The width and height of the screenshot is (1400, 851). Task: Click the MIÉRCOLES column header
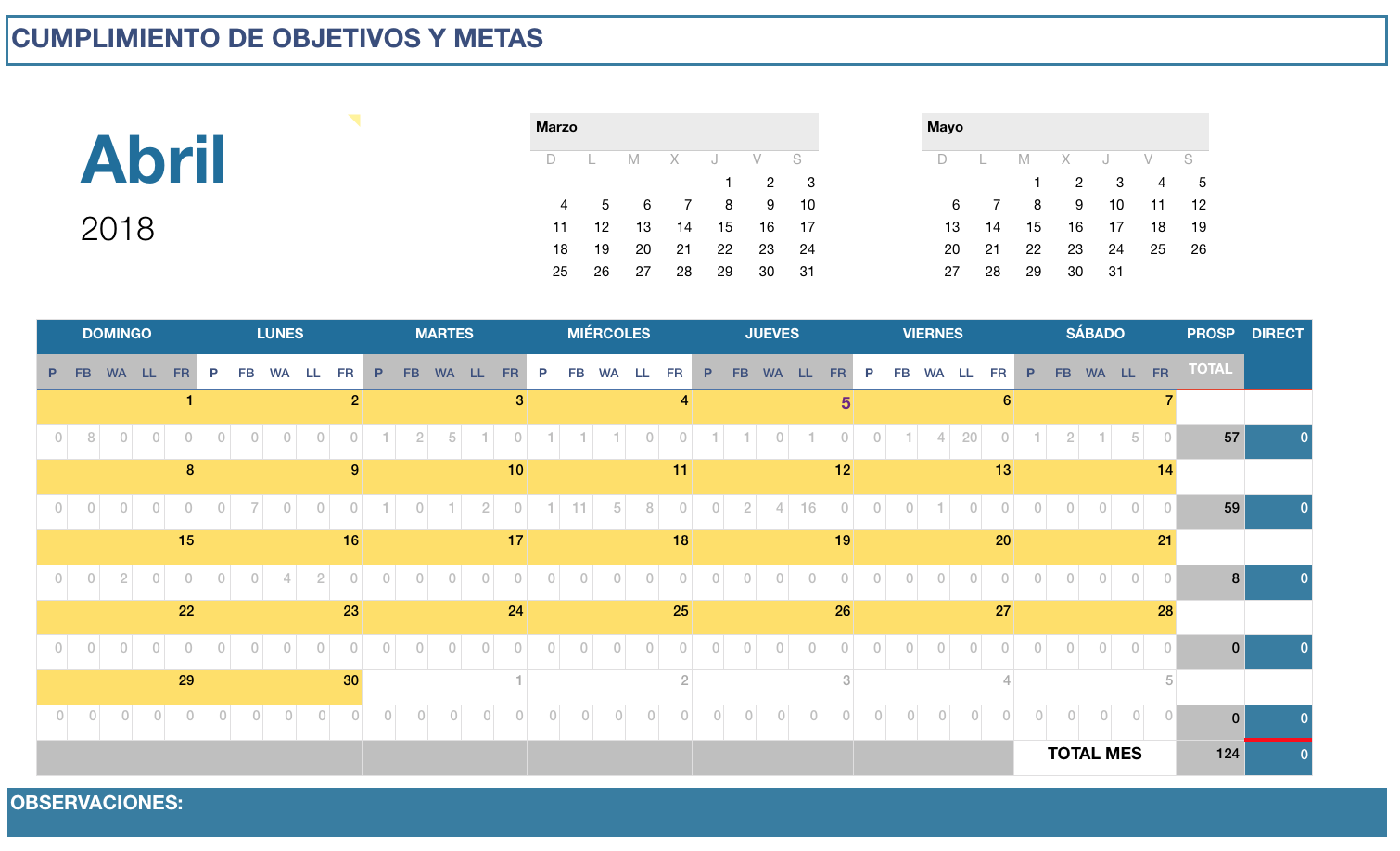pos(608,334)
